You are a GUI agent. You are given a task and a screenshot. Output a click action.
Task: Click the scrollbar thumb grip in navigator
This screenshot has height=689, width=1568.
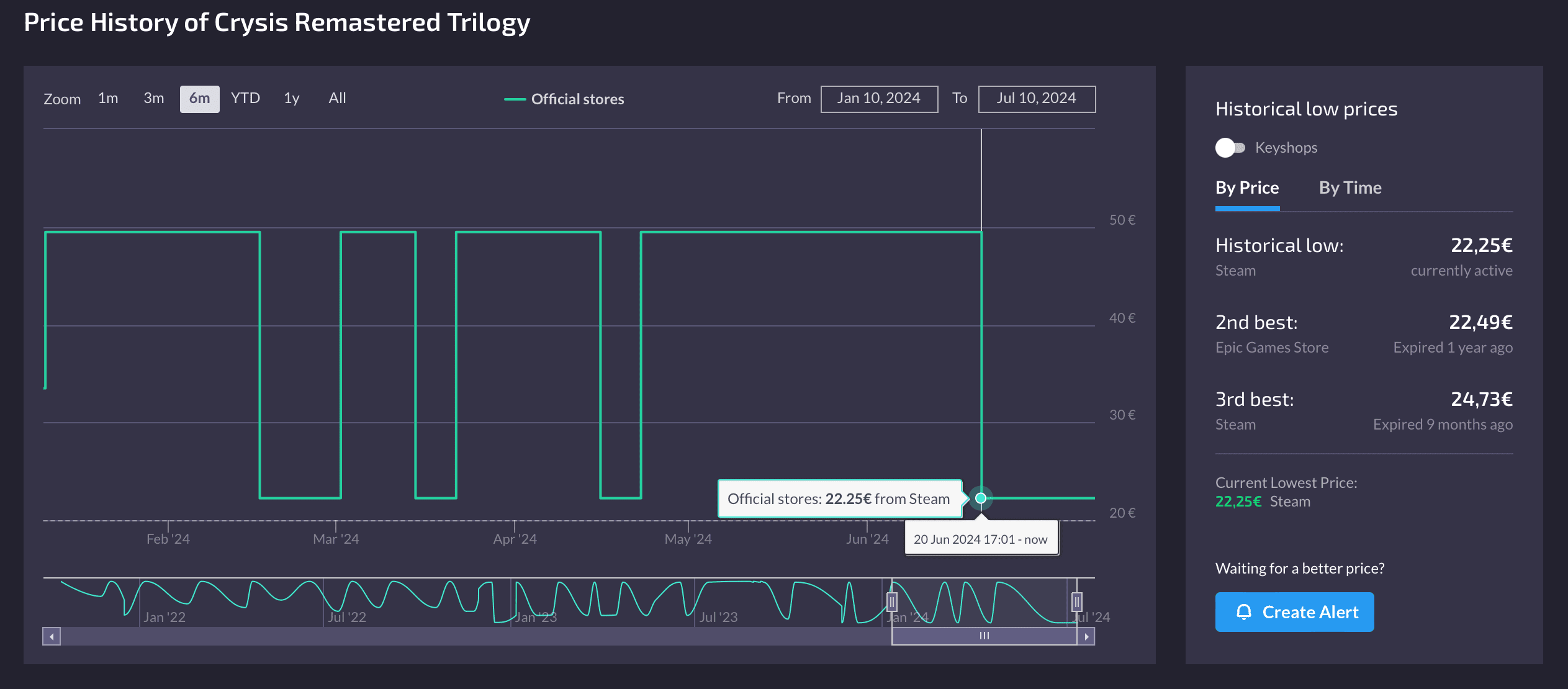click(984, 636)
